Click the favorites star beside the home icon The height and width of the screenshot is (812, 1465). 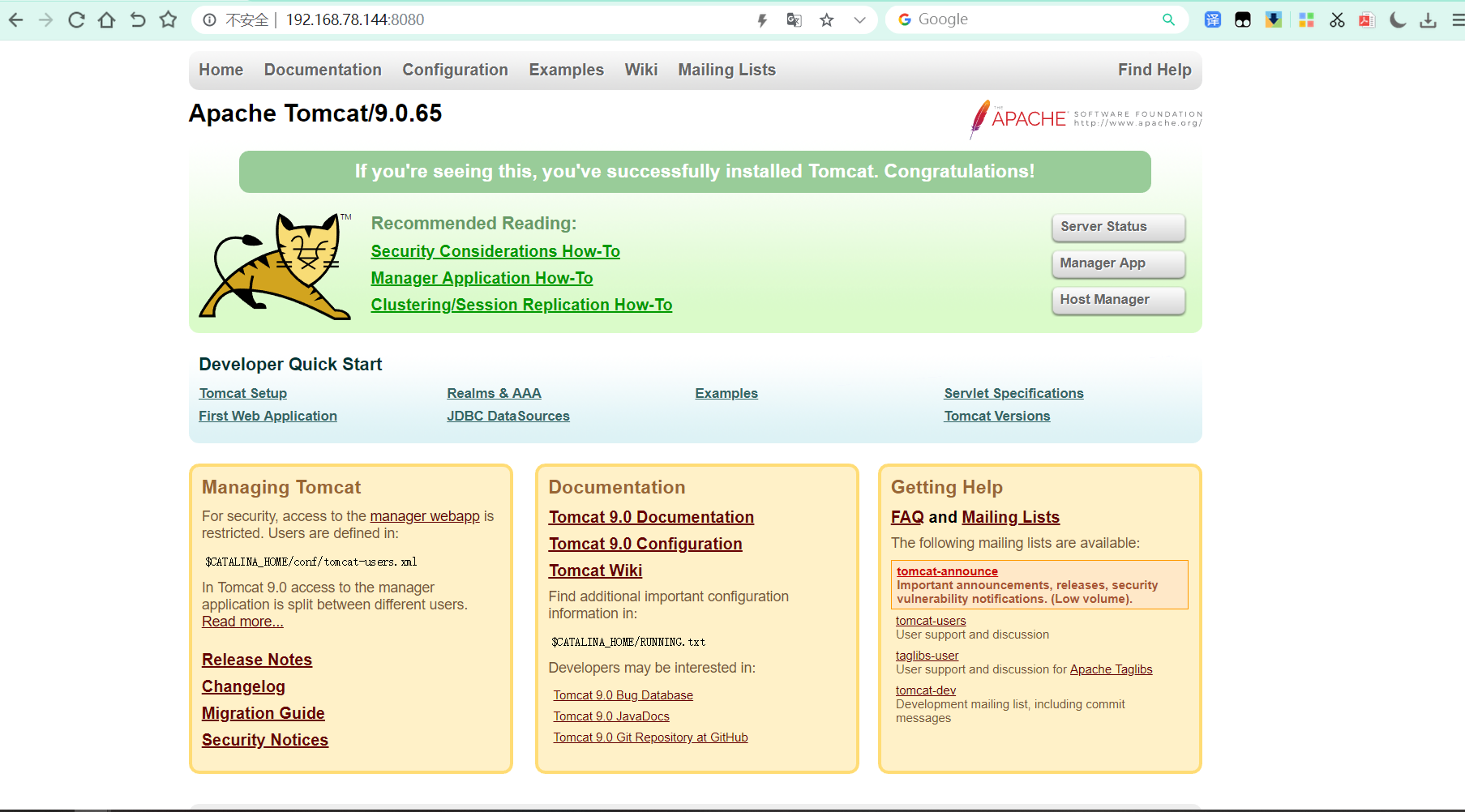click(x=168, y=19)
